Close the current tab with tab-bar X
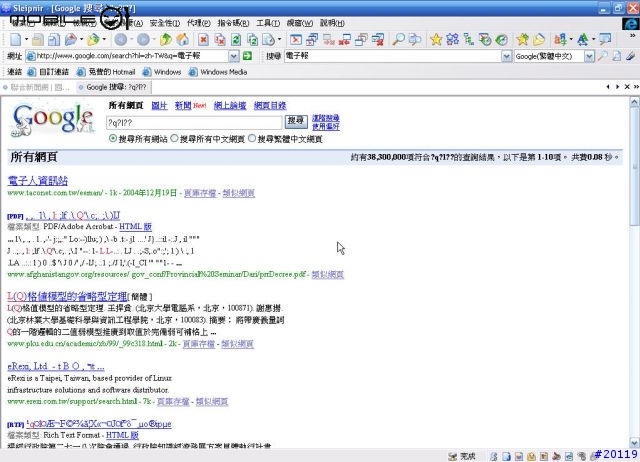This screenshot has height=462, width=640. click(627, 87)
